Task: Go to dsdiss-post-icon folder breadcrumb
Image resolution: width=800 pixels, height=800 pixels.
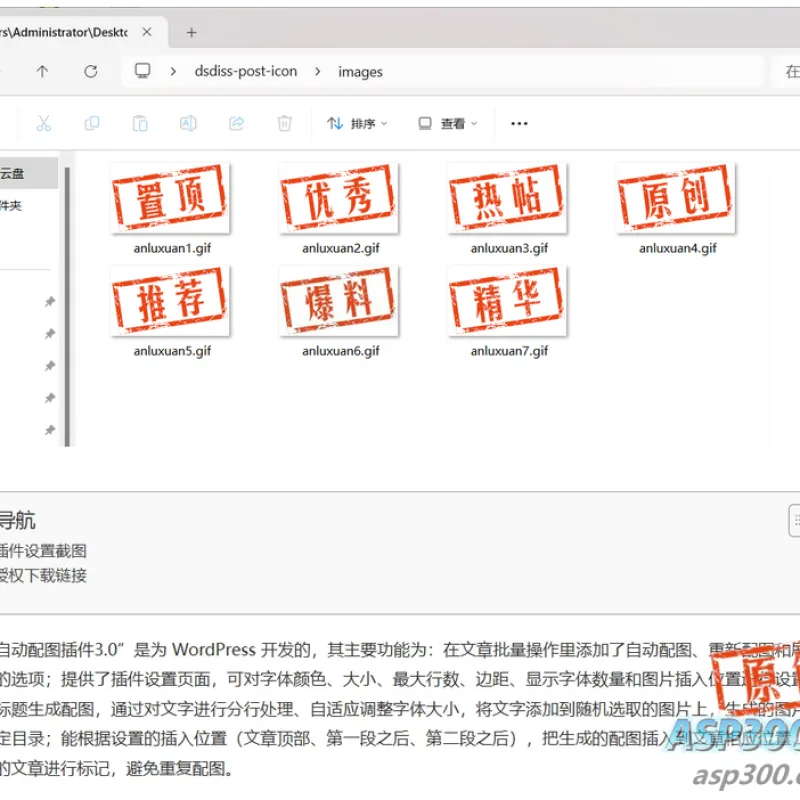Action: (245, 71)
